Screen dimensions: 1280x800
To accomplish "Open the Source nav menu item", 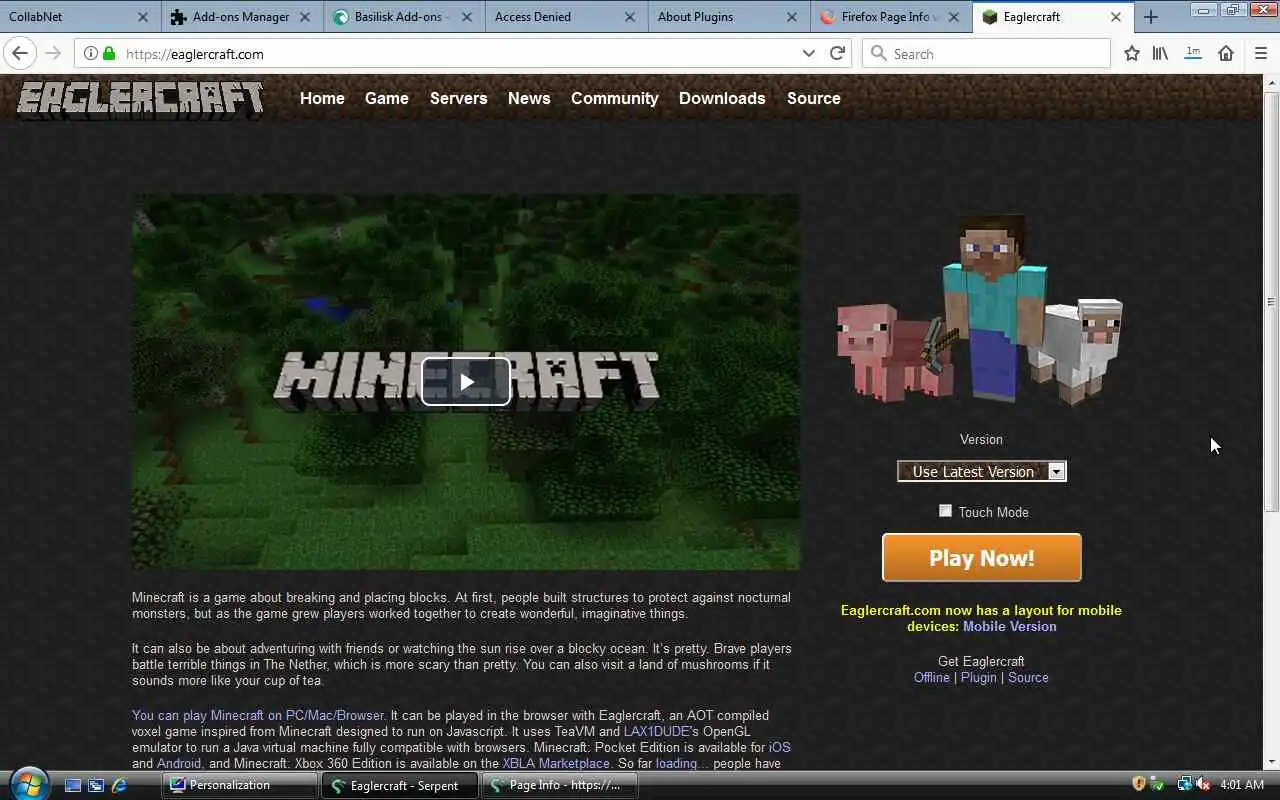I will 814,98.
